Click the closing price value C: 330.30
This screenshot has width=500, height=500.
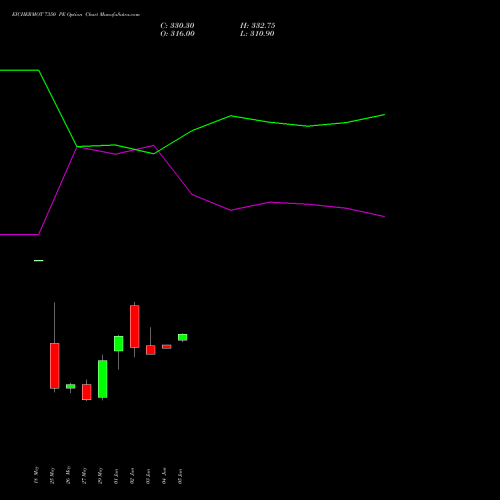(177, 26)
